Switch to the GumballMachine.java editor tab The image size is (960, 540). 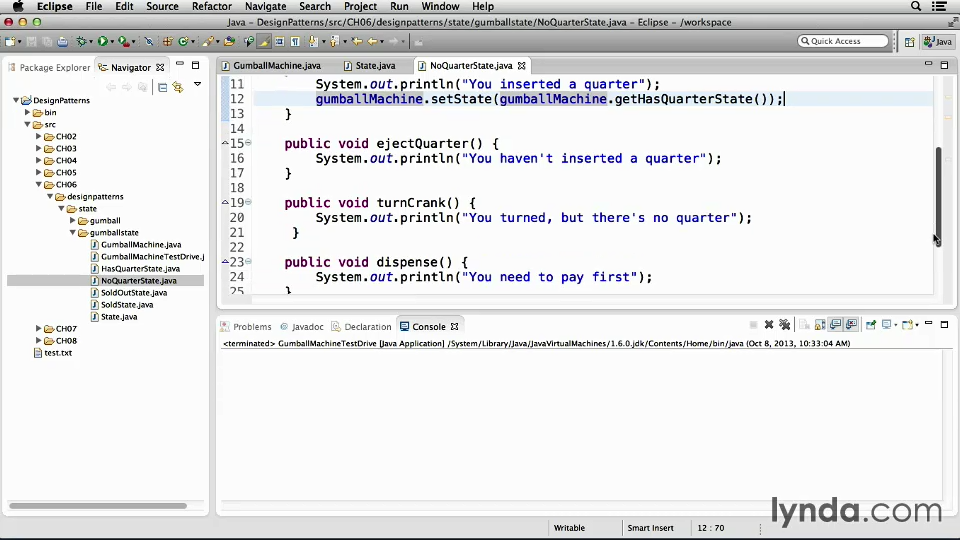click(271, 66)
